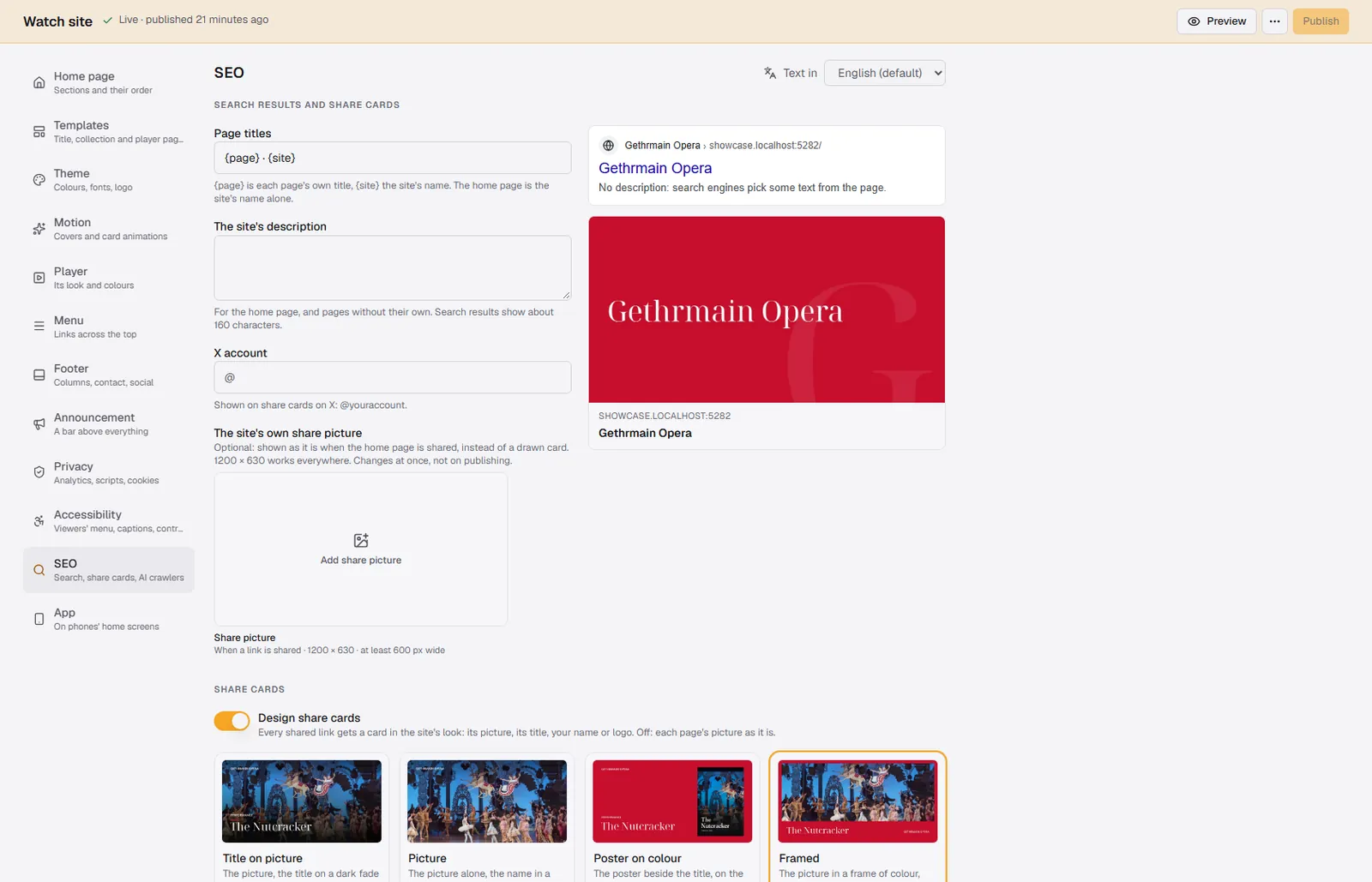This screenshot has width=1372, height=882.
Task: Open the Text in language dropdown
Action: pos(884,73)
